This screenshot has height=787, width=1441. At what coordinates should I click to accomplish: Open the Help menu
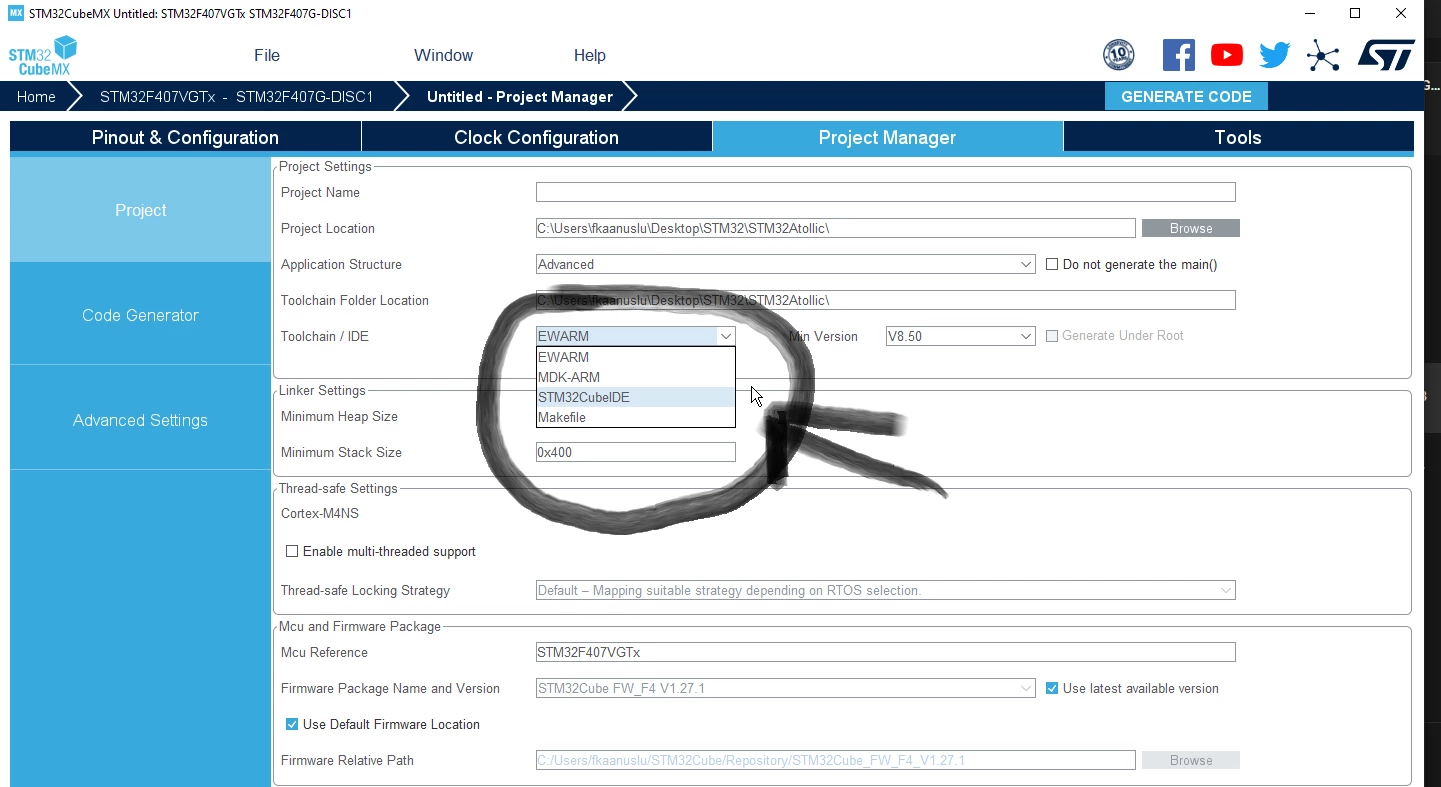(x=590, y=55)
